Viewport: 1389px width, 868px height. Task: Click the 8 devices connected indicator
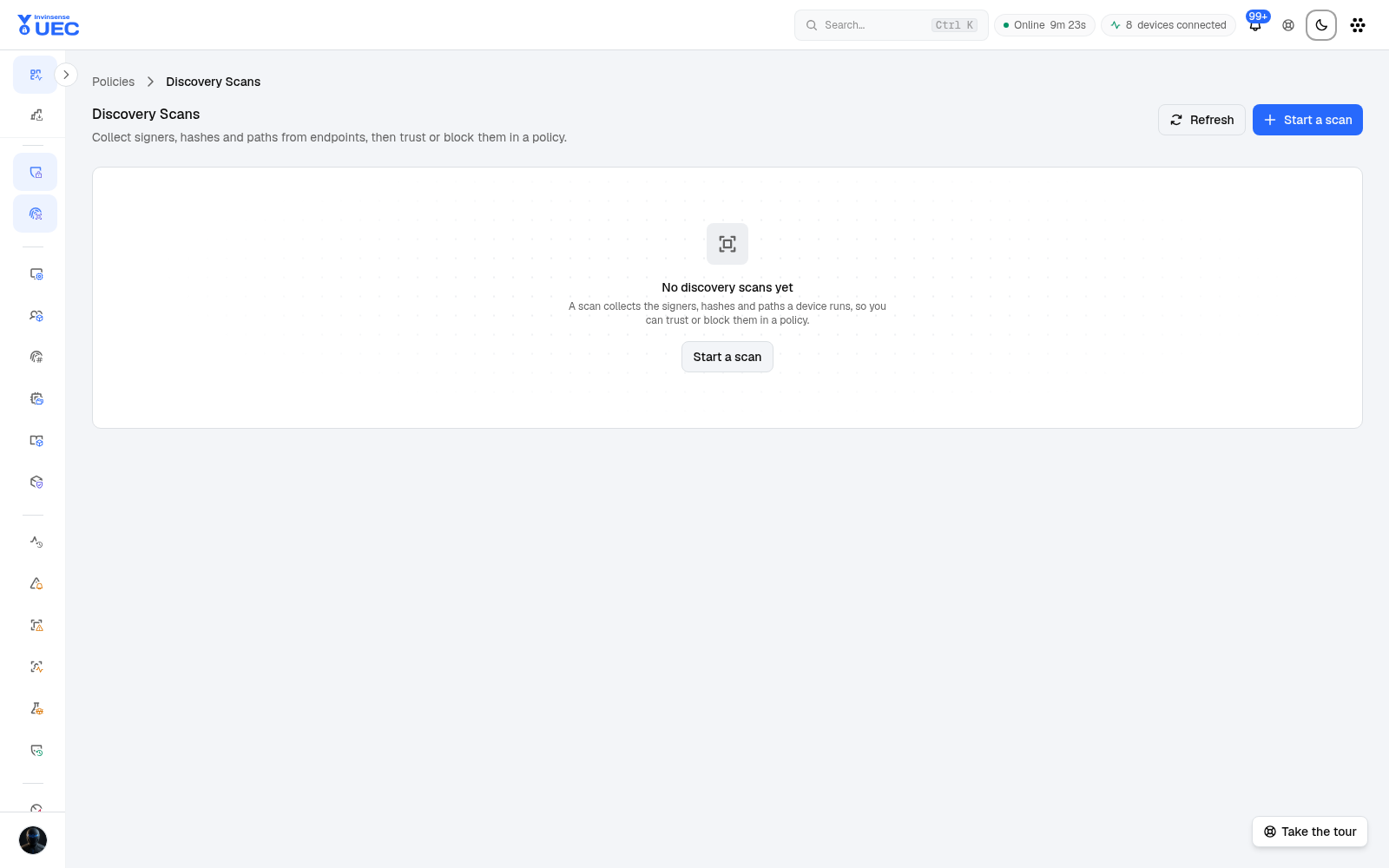[x=1168, y=25]
